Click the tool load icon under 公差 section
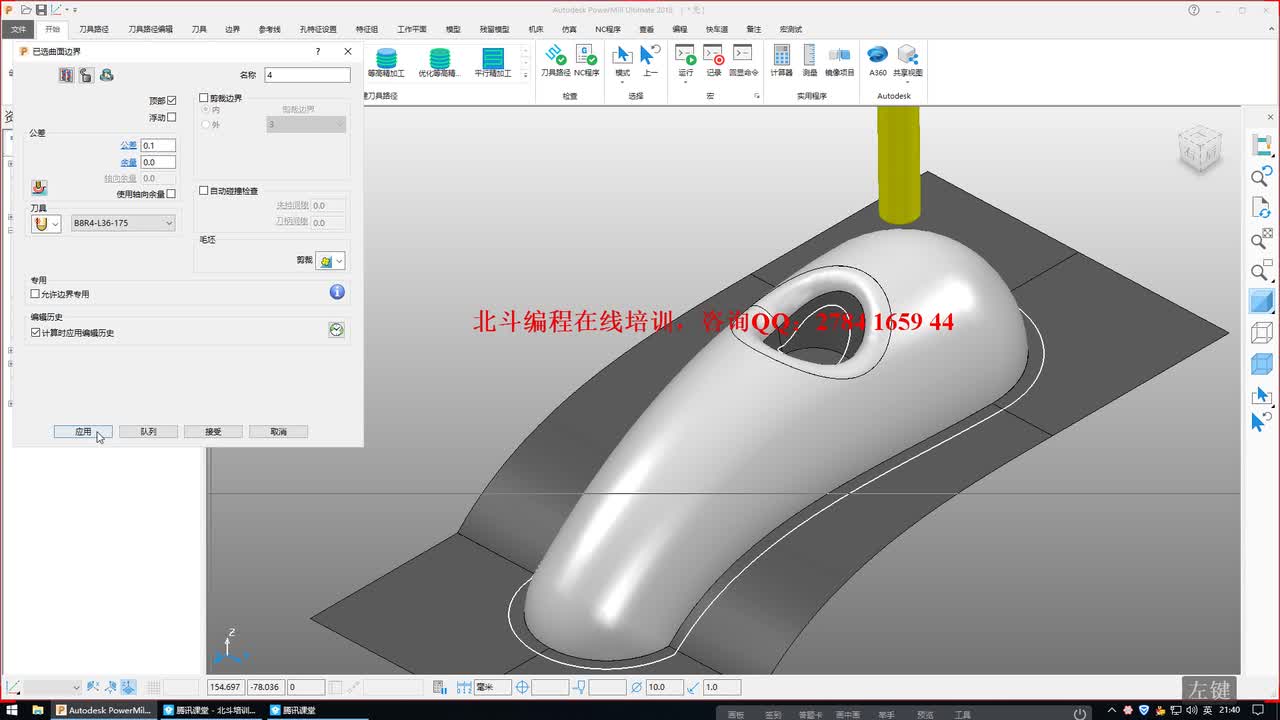1280x720 pixels. click(39, 187)
